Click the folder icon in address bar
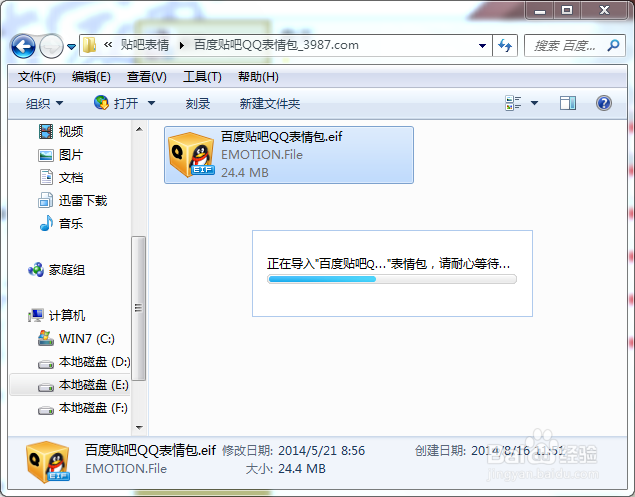The width and height of the screenshot is (635, 497). coord(89,45)
